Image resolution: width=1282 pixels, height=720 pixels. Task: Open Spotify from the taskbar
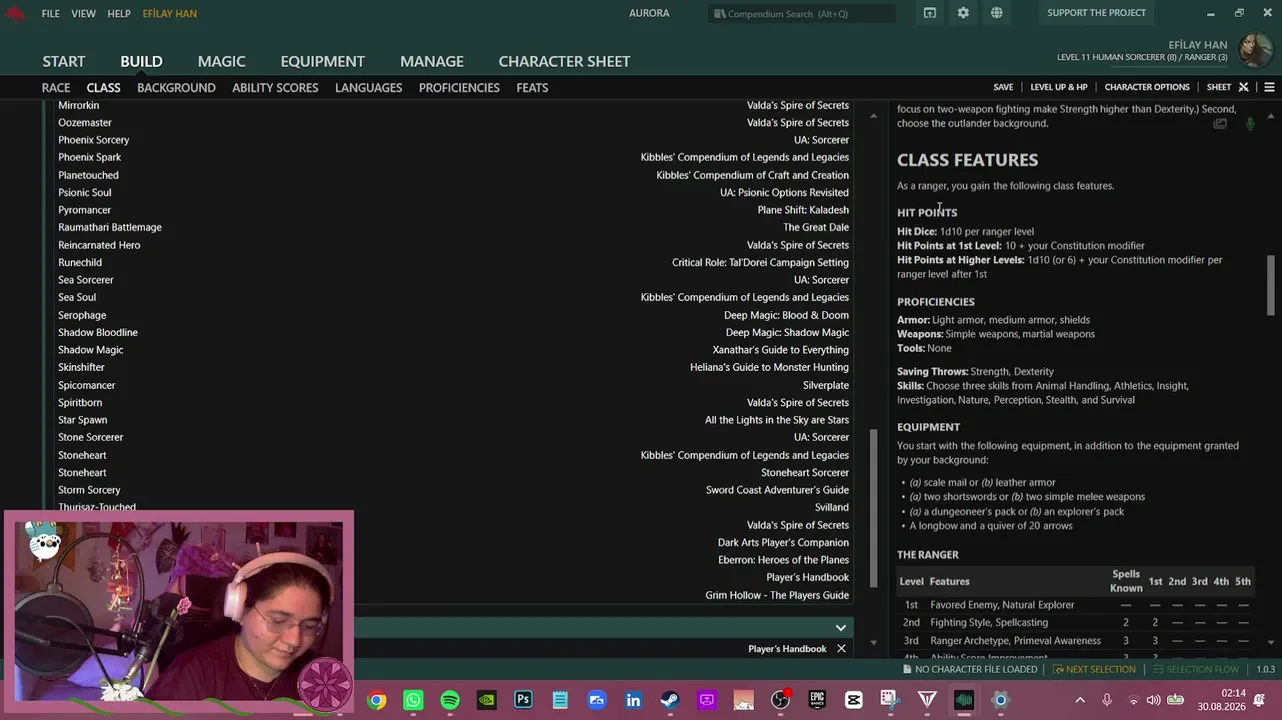450,701
